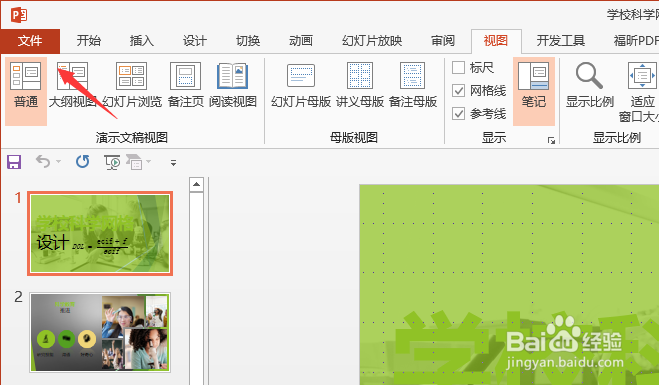Screen dimensions: 659x385
Task: Switch to the Transitions (切换) tab
Action: tap(248, 41)
